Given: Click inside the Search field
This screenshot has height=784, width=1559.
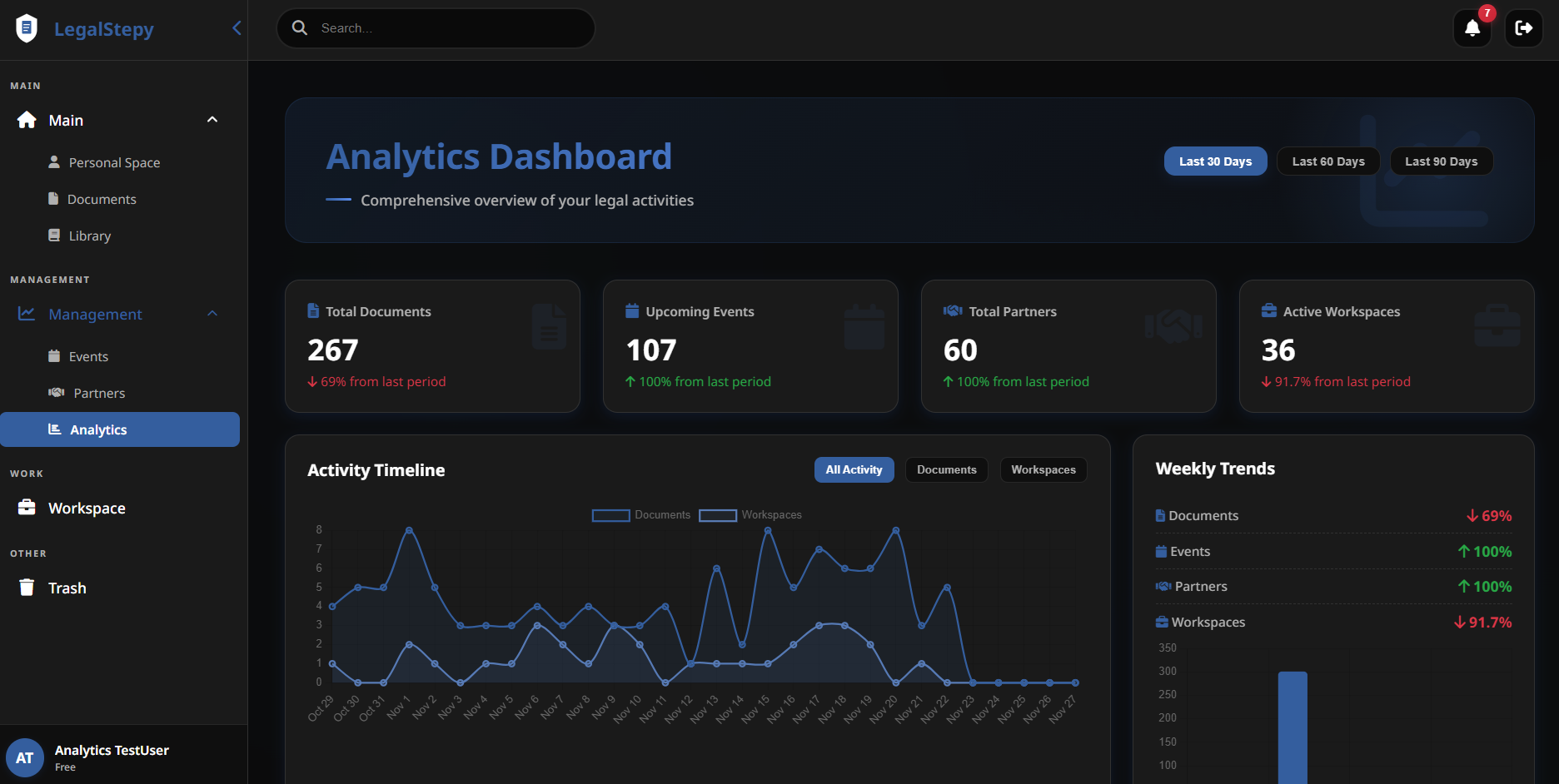Looking at the screenshot, I should point(435,27).
